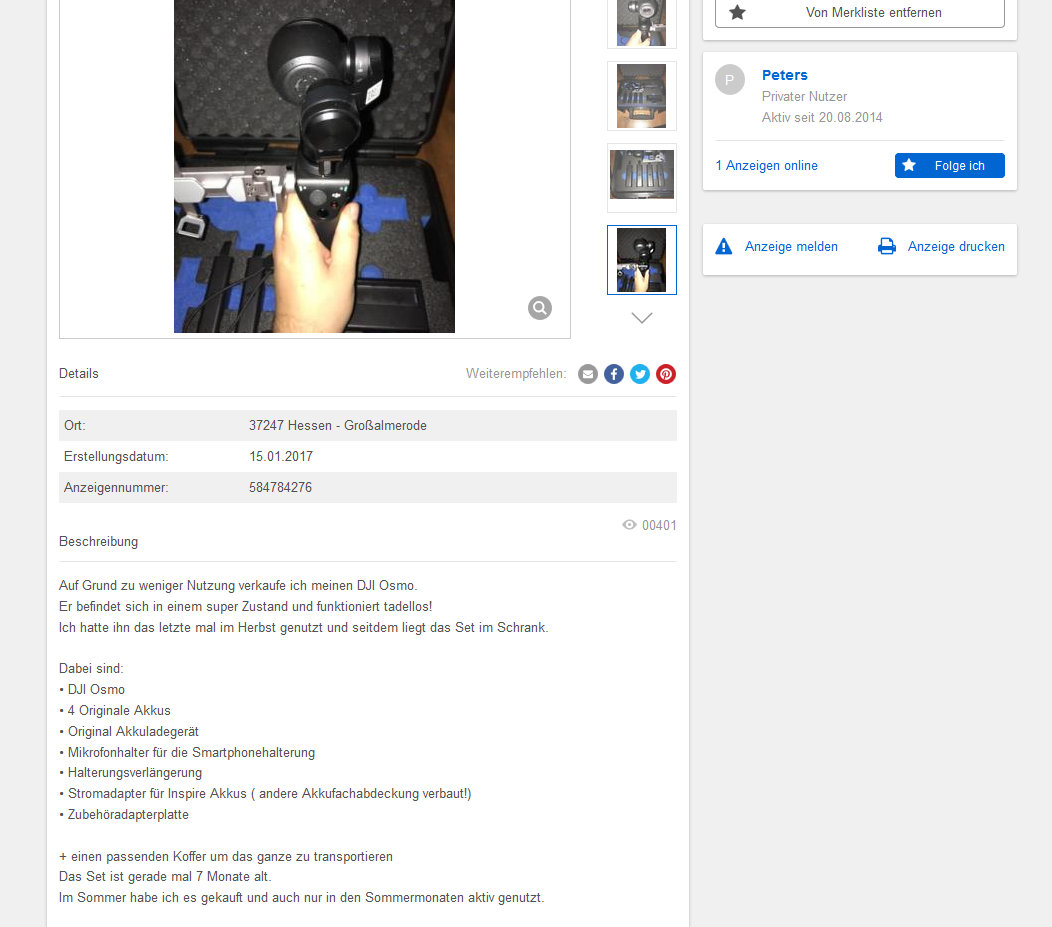The height and width of the screenshot is (927, 1052).
Task: Toggle the Folge ich follow button
Action: click(949, 166)
